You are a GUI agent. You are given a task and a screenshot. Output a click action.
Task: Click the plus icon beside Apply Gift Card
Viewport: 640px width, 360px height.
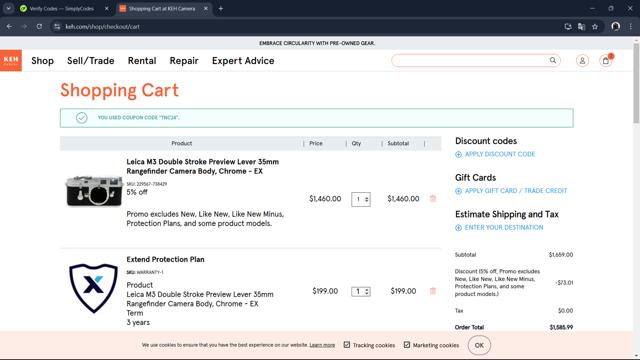click(458, 191)
